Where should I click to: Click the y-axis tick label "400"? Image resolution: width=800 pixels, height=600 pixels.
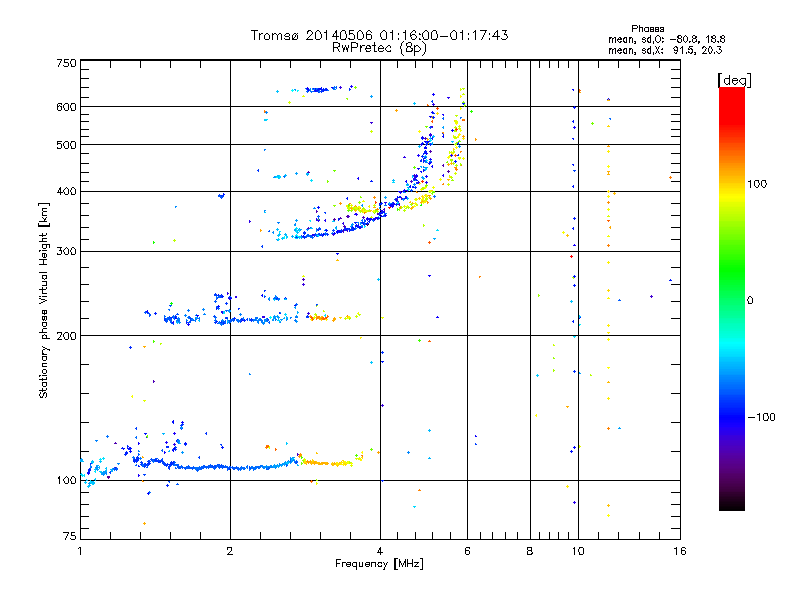(66, 191)
